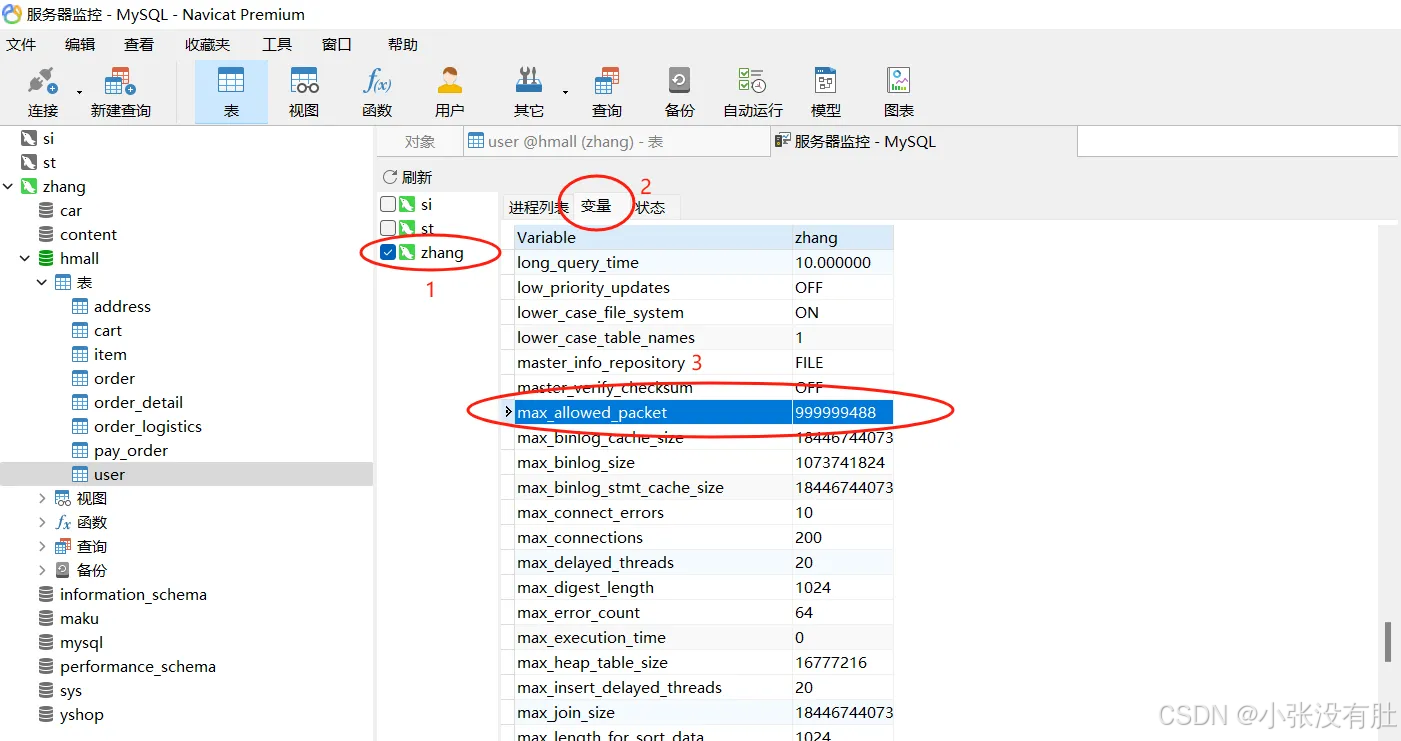
Task: Collapse the zhang connection node
Action: [x=9, y=187]
